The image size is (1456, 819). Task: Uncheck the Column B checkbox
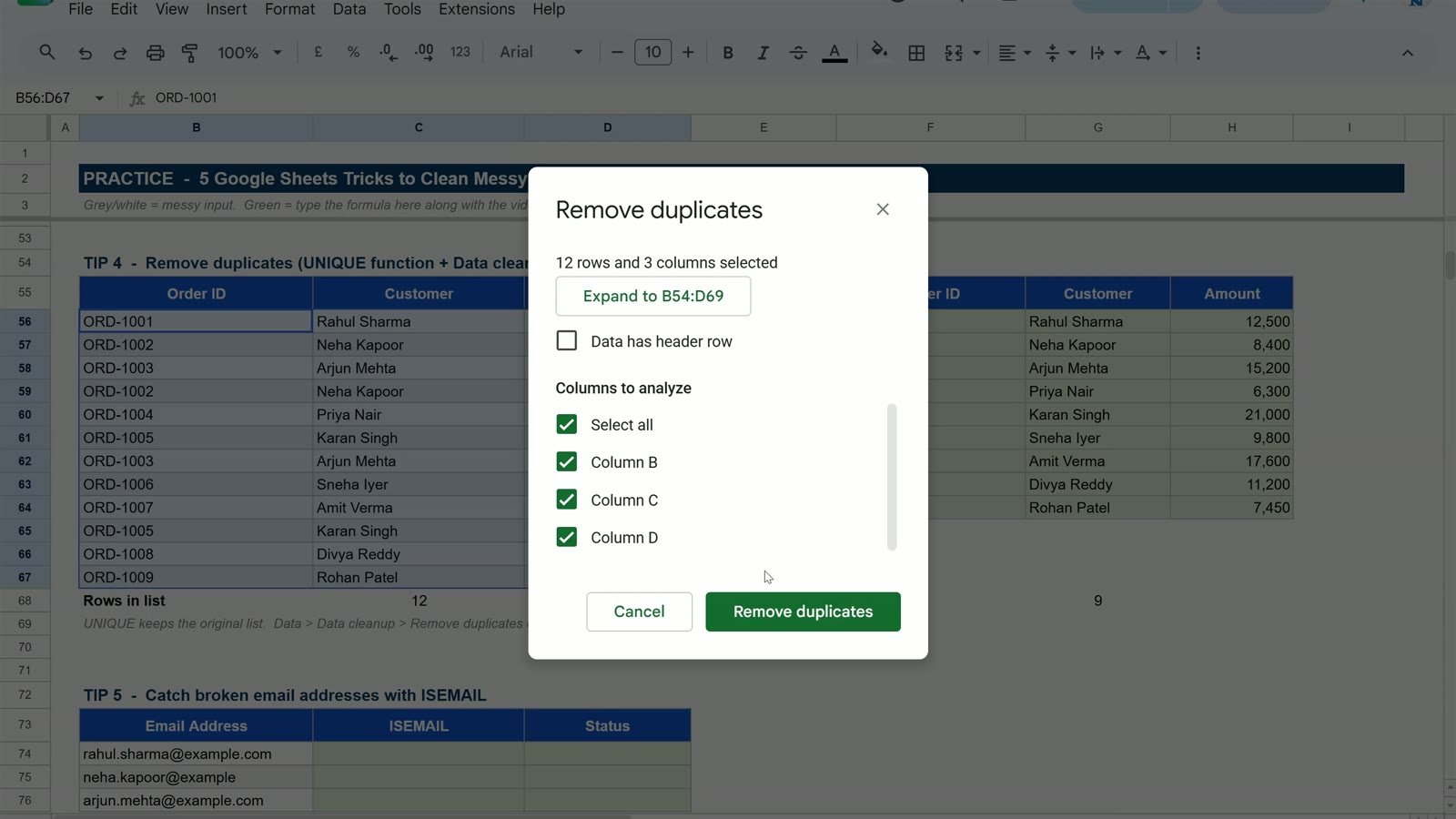tap(567, 461)
